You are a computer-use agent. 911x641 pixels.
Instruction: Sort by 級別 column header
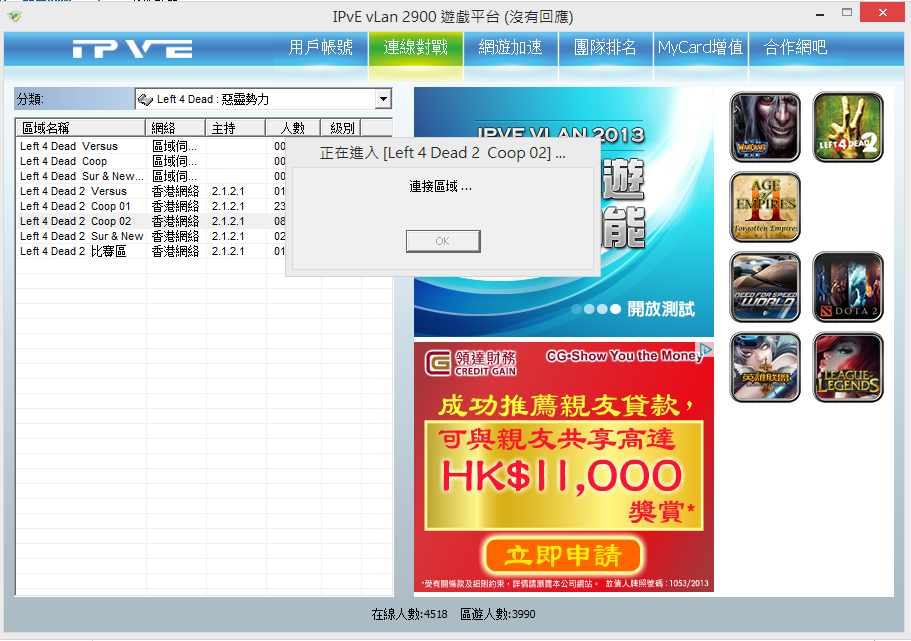point(342,128)
